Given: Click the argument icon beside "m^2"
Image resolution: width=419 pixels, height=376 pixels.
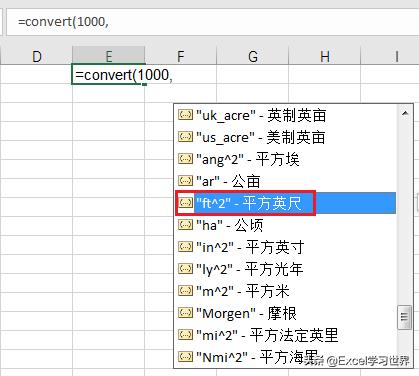Looking at the screenshot, I should coord(185,291).
